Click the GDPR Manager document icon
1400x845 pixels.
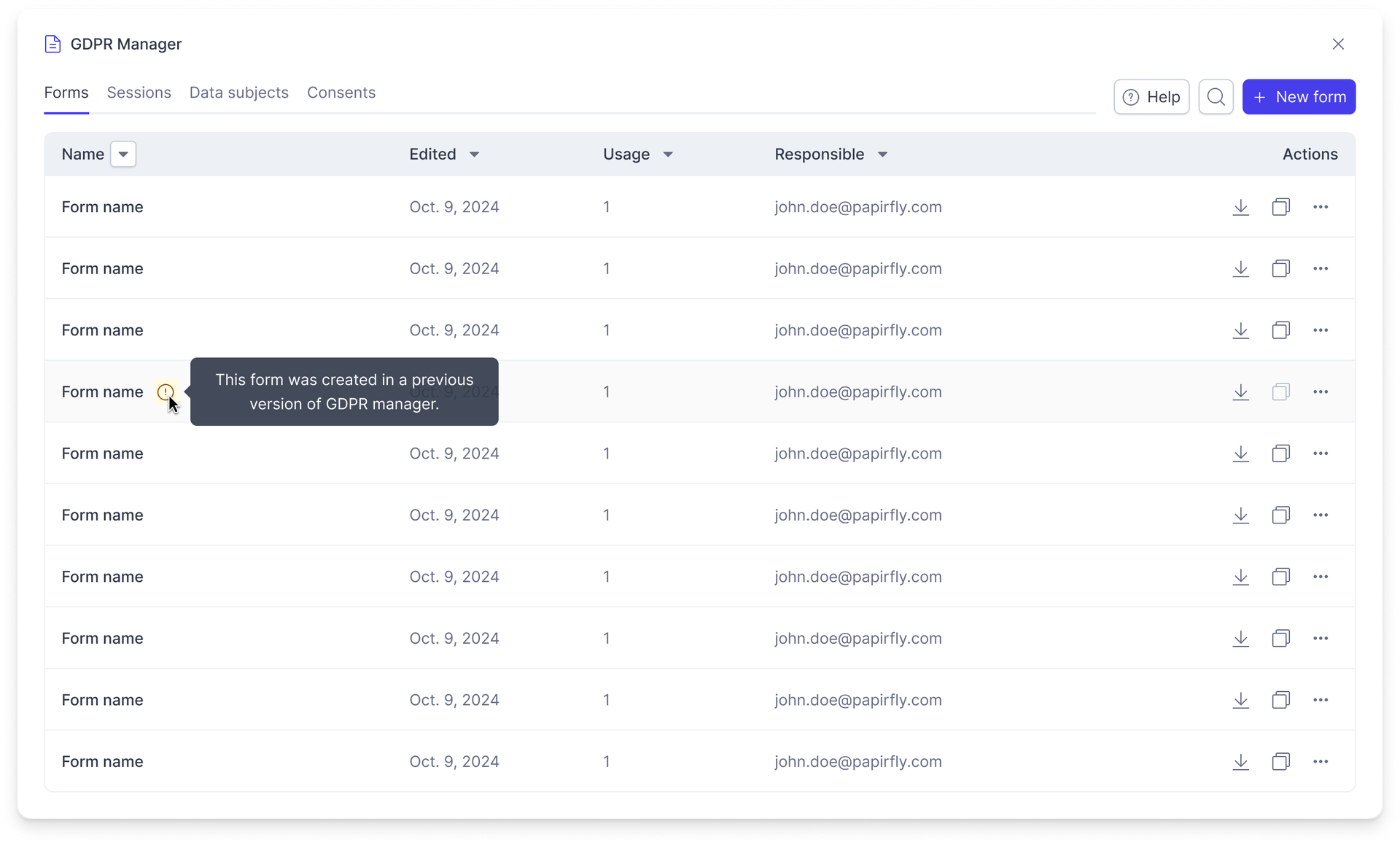pos(52,44)
